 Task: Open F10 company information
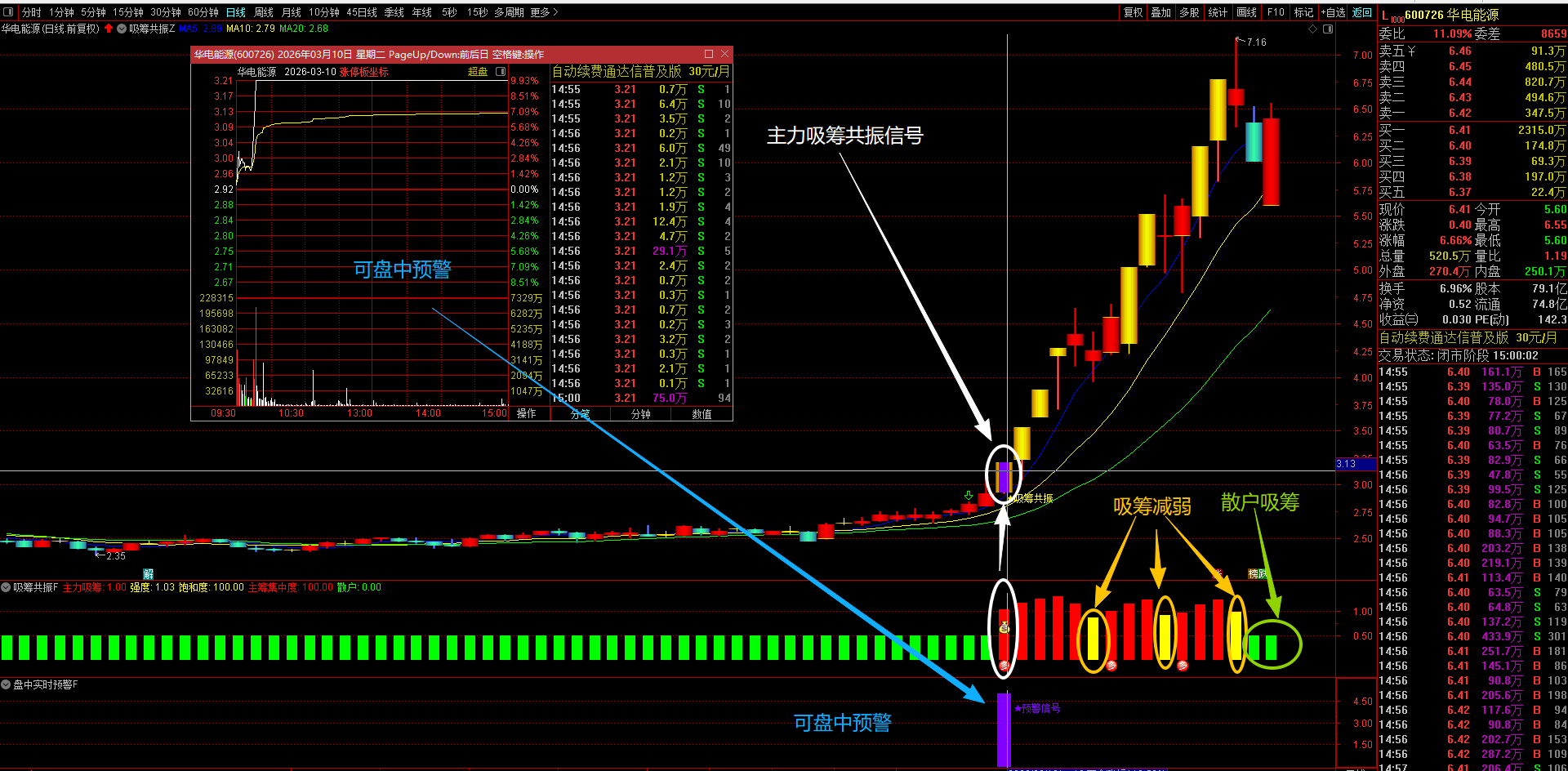(x=1276, y=12)
